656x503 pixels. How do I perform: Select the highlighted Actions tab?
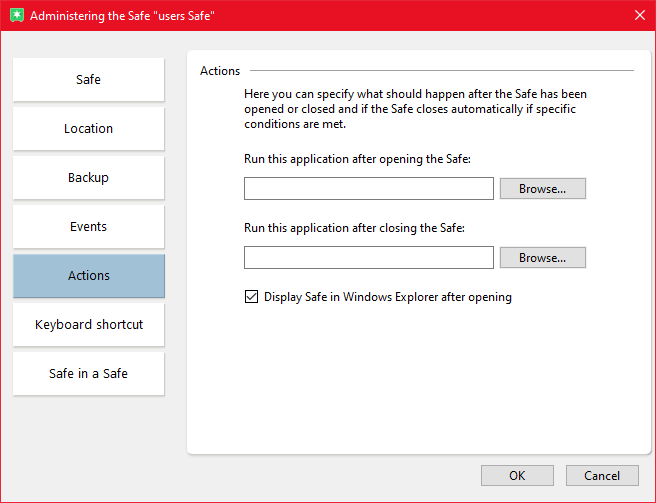click(x=88, y=276)
